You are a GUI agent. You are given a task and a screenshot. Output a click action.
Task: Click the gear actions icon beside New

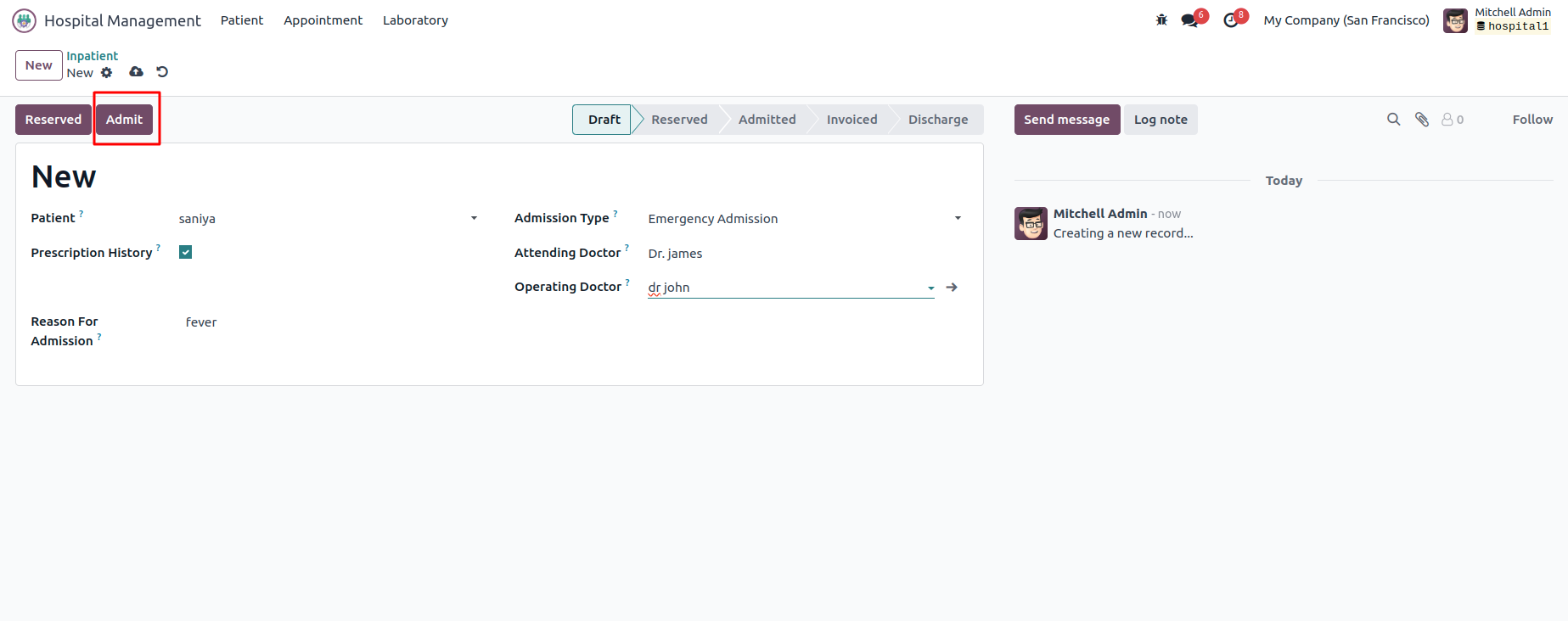(x=107, y=73)
